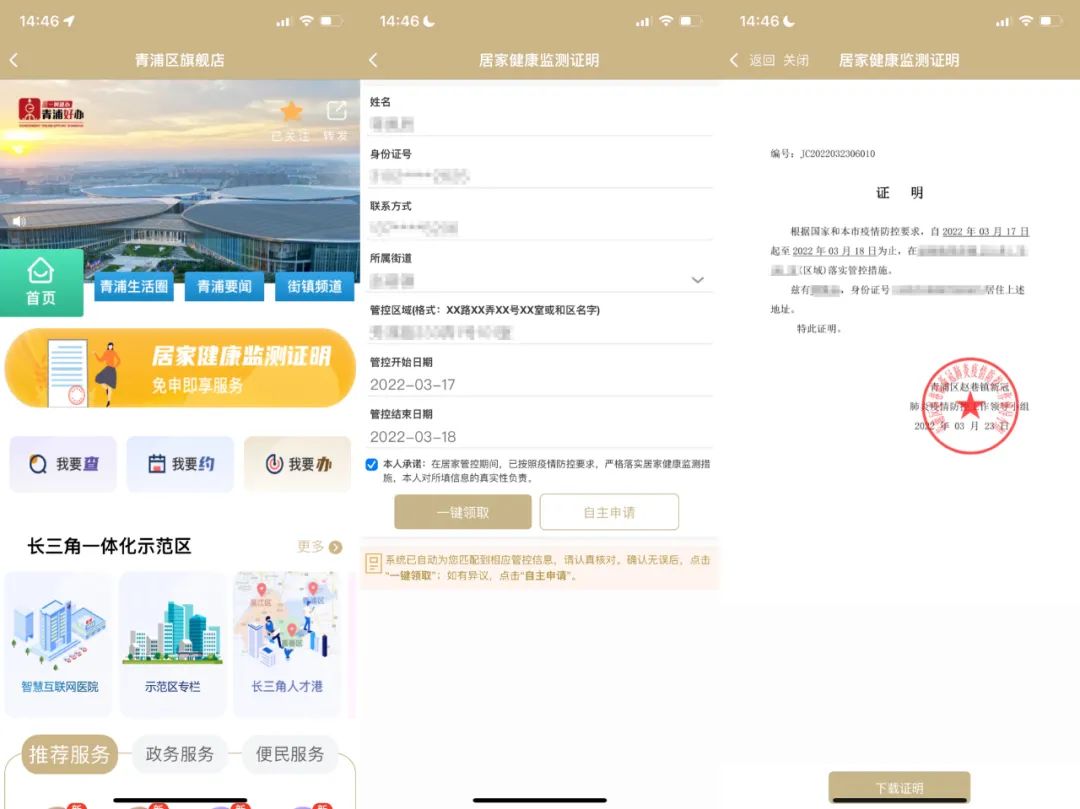
Task: Expand 更多 in 长三角一体化示范区
Action: 320,547
